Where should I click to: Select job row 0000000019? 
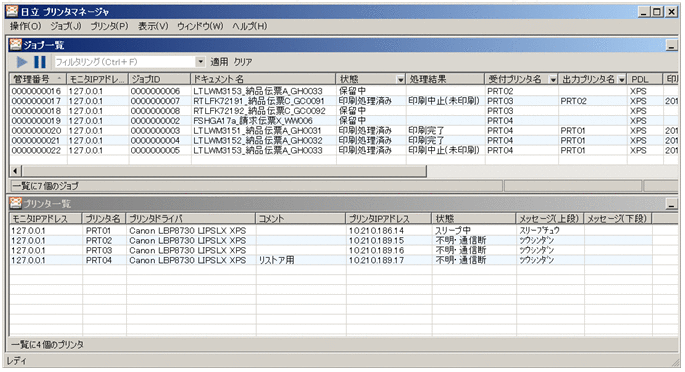(x=344, y=121)
